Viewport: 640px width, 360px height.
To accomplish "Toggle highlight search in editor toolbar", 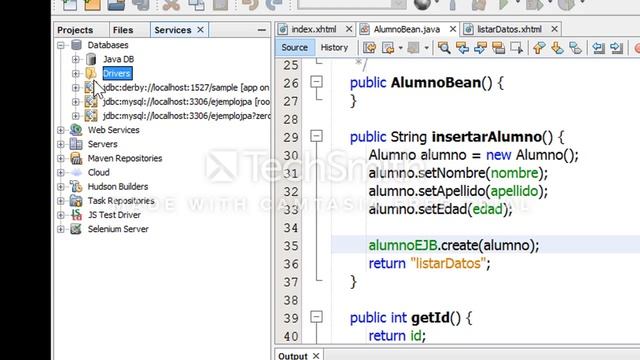I will 498,48.
